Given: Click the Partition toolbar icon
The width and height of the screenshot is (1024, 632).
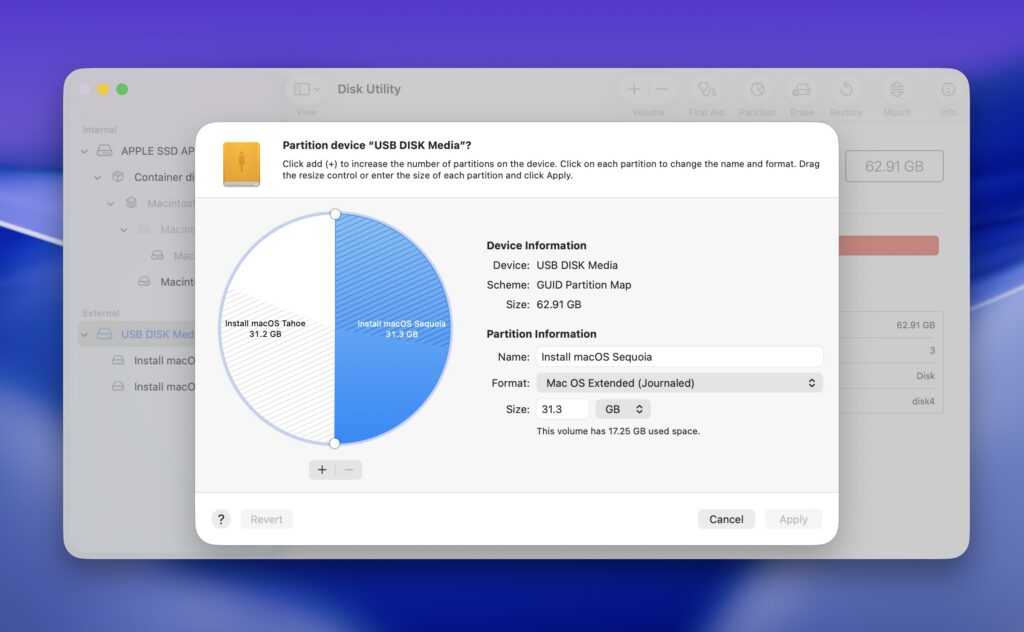Looking at the screenshot, I should coord(757,90).
